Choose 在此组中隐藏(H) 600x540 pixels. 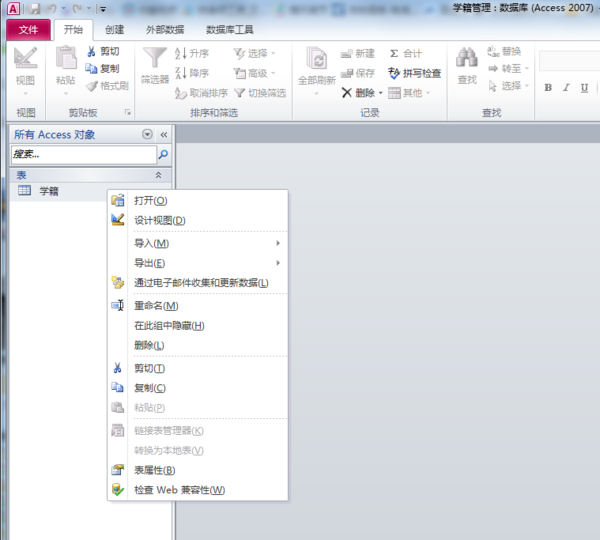coord(198,326)
